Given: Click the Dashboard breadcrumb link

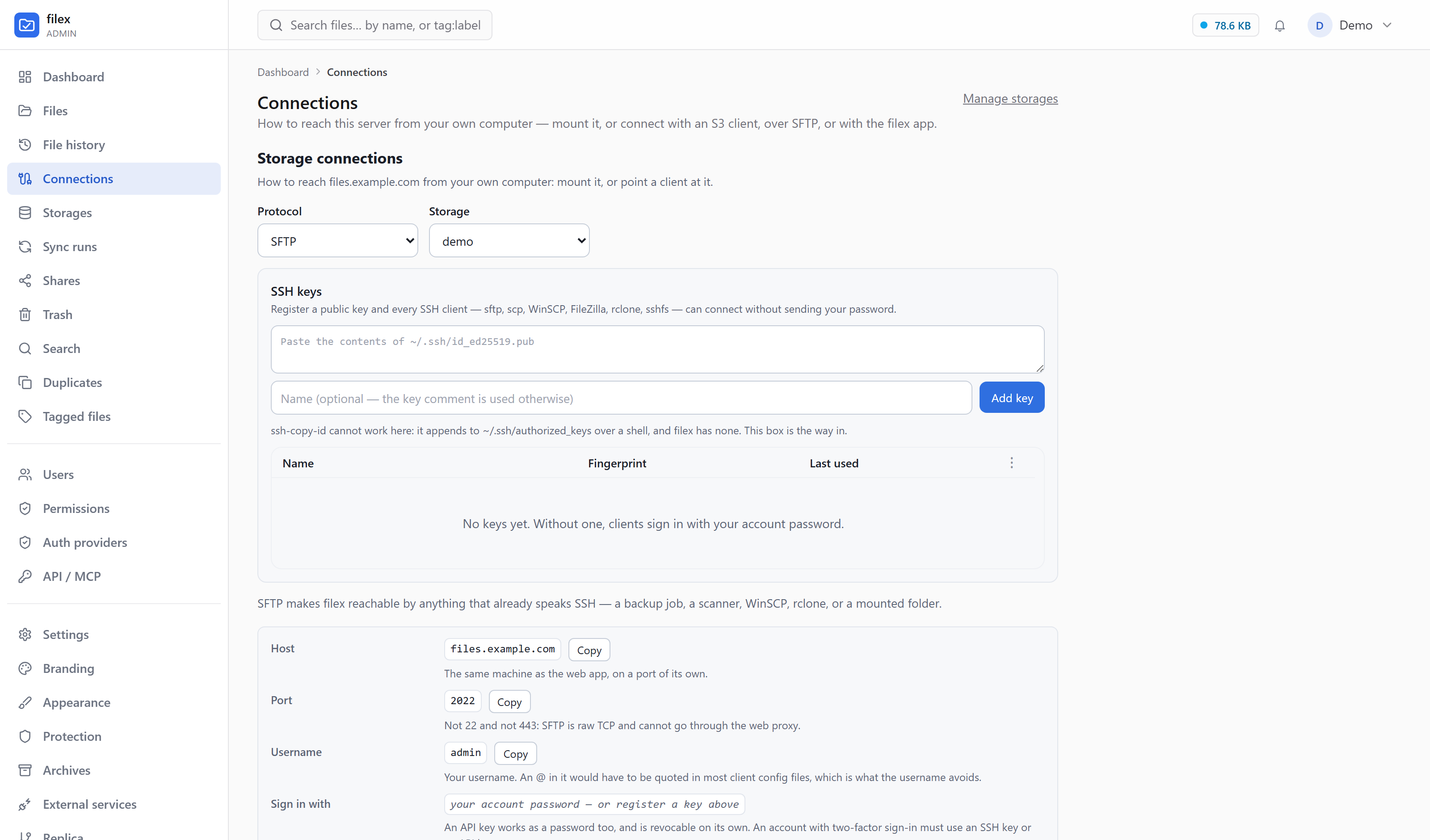Looking at the screenshot, I should [283, 72].
